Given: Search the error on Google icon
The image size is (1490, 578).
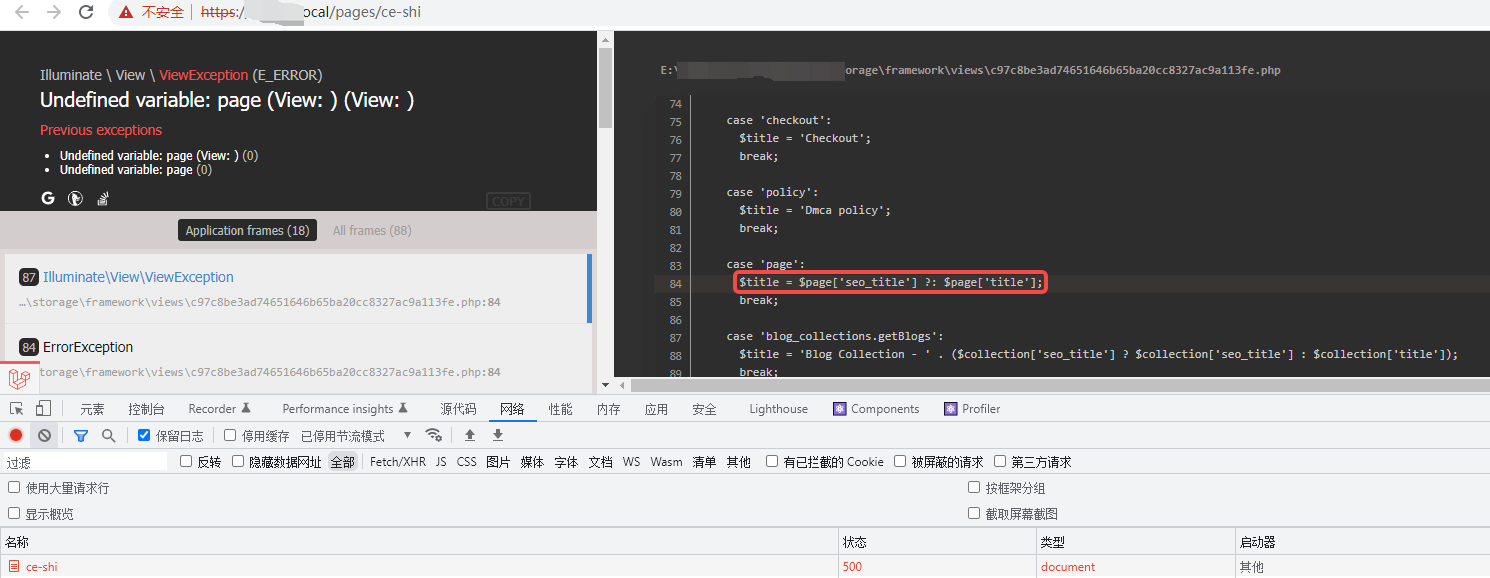Looking at the screenshot, I should click(x=47, y=198).
